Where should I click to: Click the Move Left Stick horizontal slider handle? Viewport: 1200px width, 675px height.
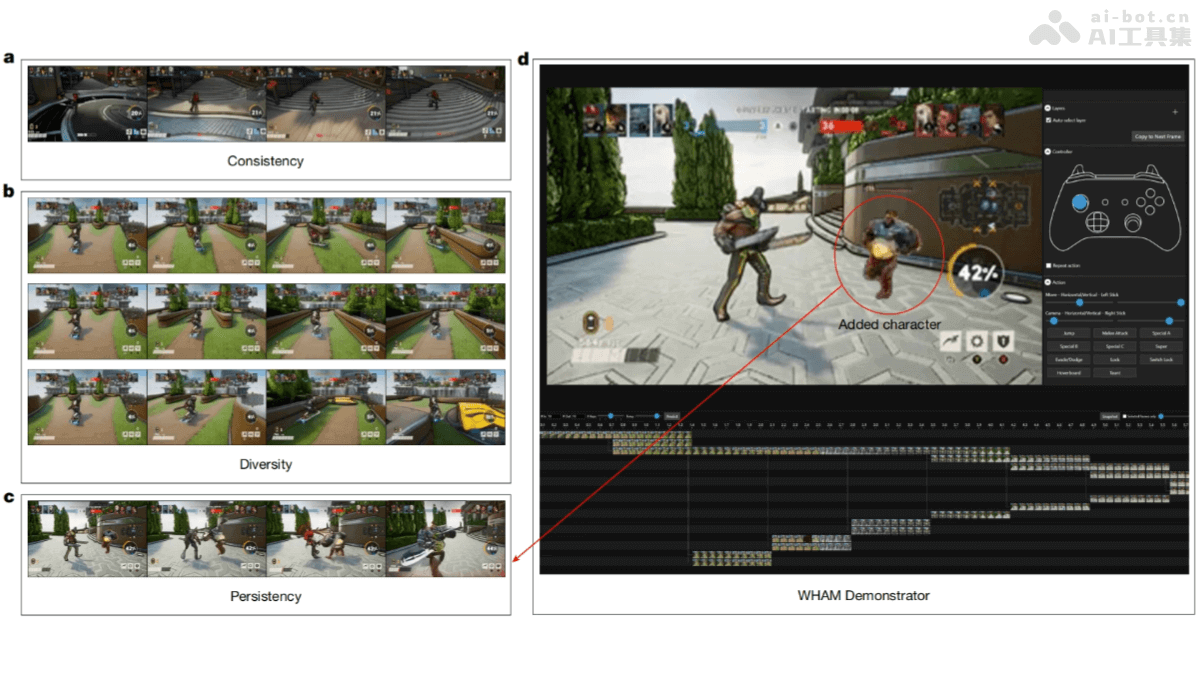tap(1079, 302)
